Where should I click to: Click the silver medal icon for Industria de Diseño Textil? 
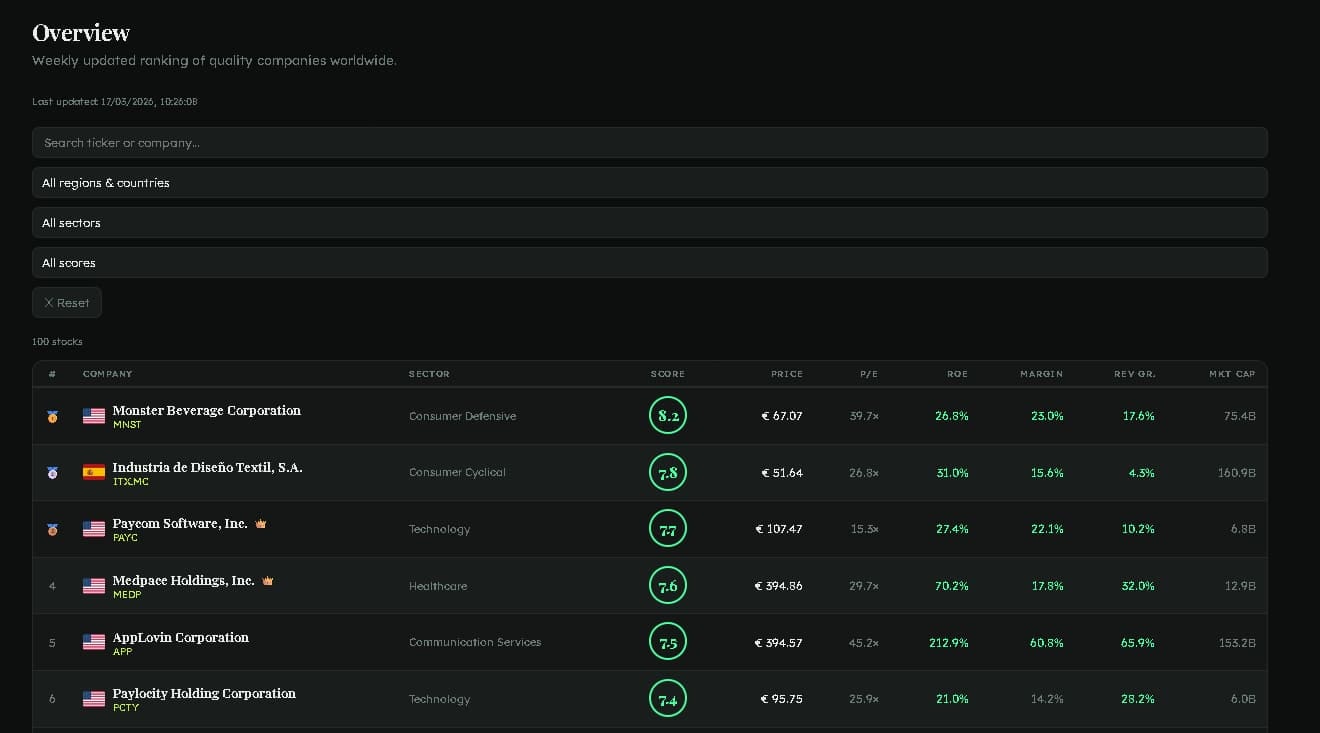click(x=52, y=472)
